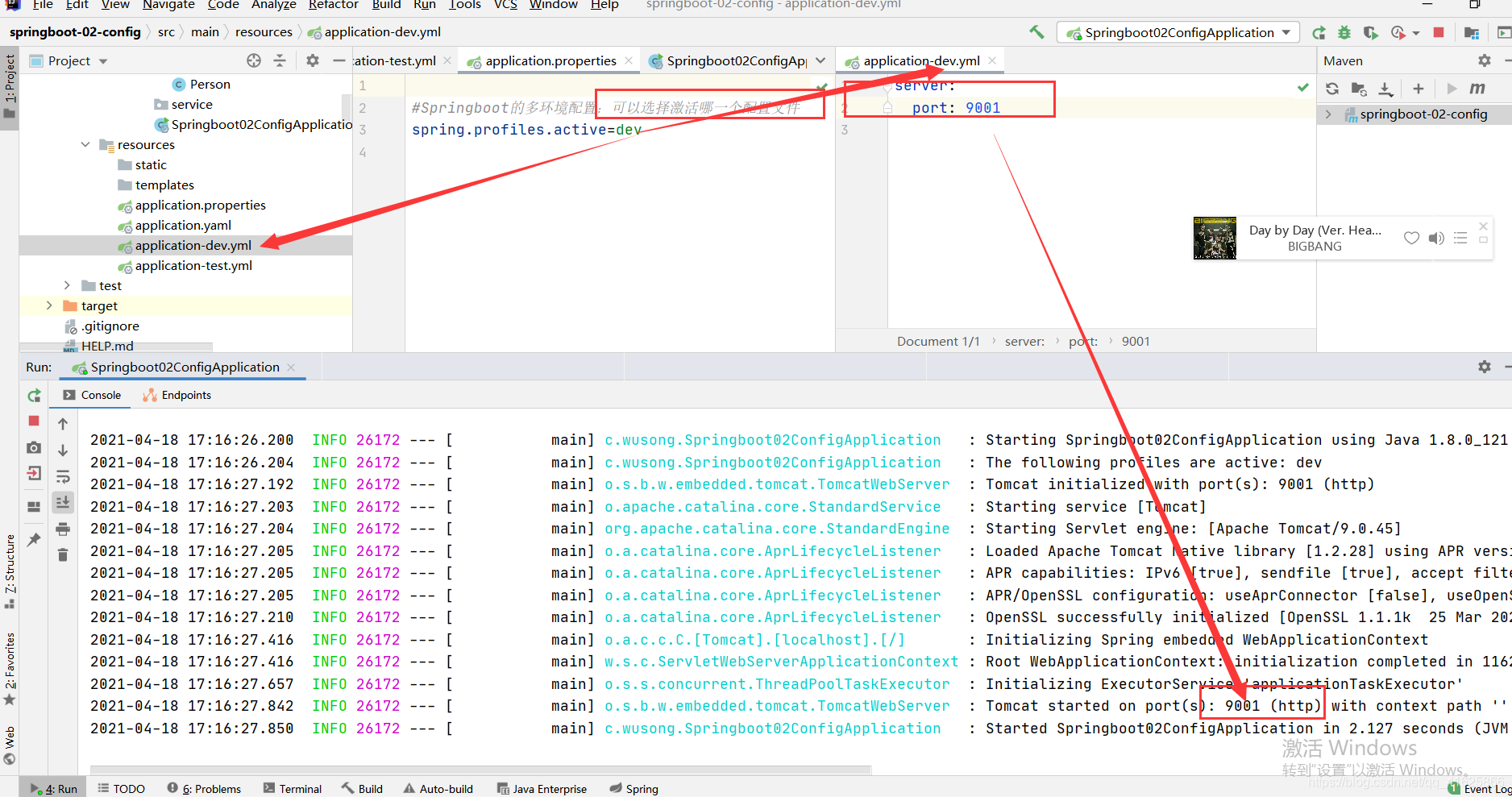Switch to Endpoints tab in Run panel

click(x=177, y=395)
